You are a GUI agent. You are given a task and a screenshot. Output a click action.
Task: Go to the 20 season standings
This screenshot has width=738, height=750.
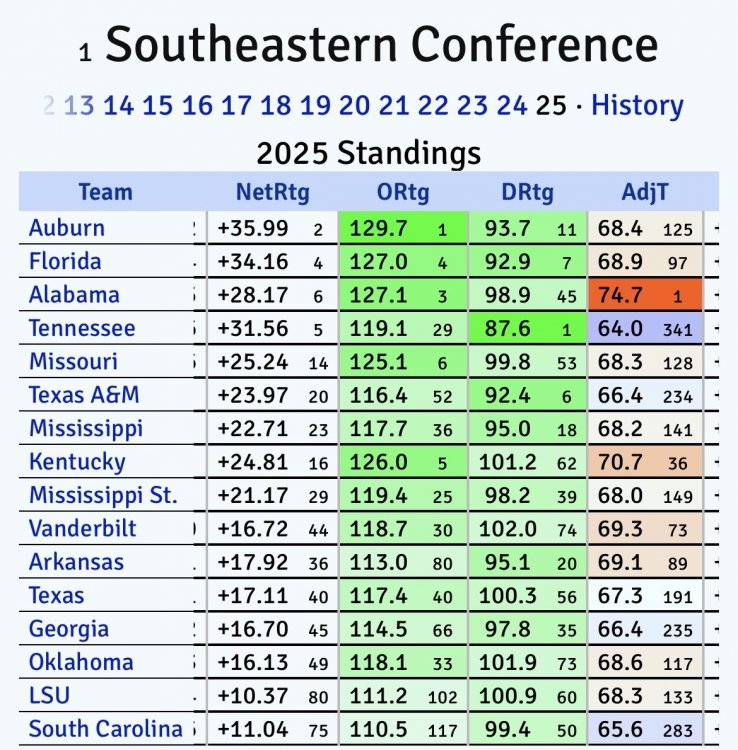354,106
